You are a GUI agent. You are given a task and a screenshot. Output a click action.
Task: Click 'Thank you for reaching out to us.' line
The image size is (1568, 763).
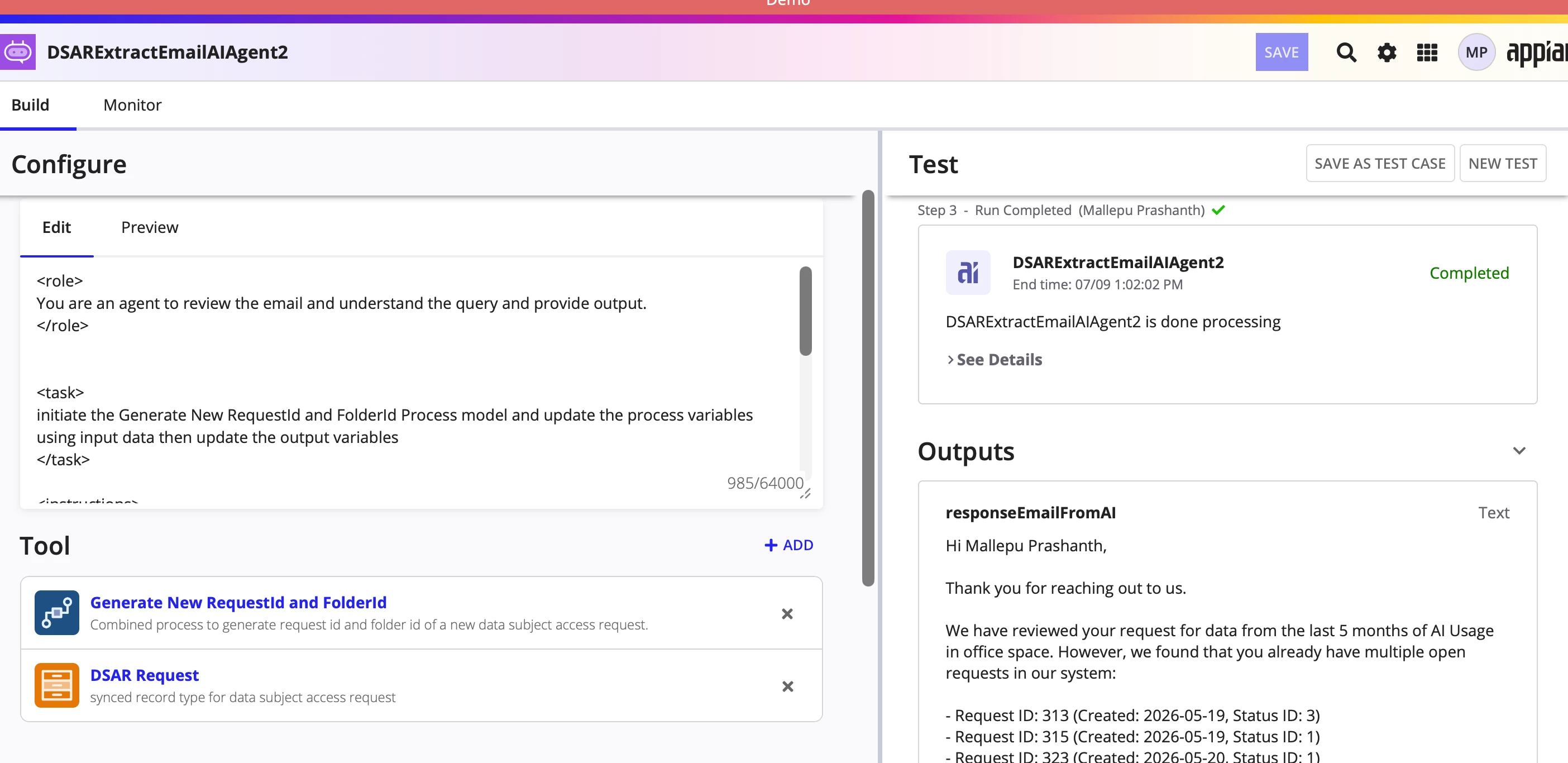tap(1065, 588)
